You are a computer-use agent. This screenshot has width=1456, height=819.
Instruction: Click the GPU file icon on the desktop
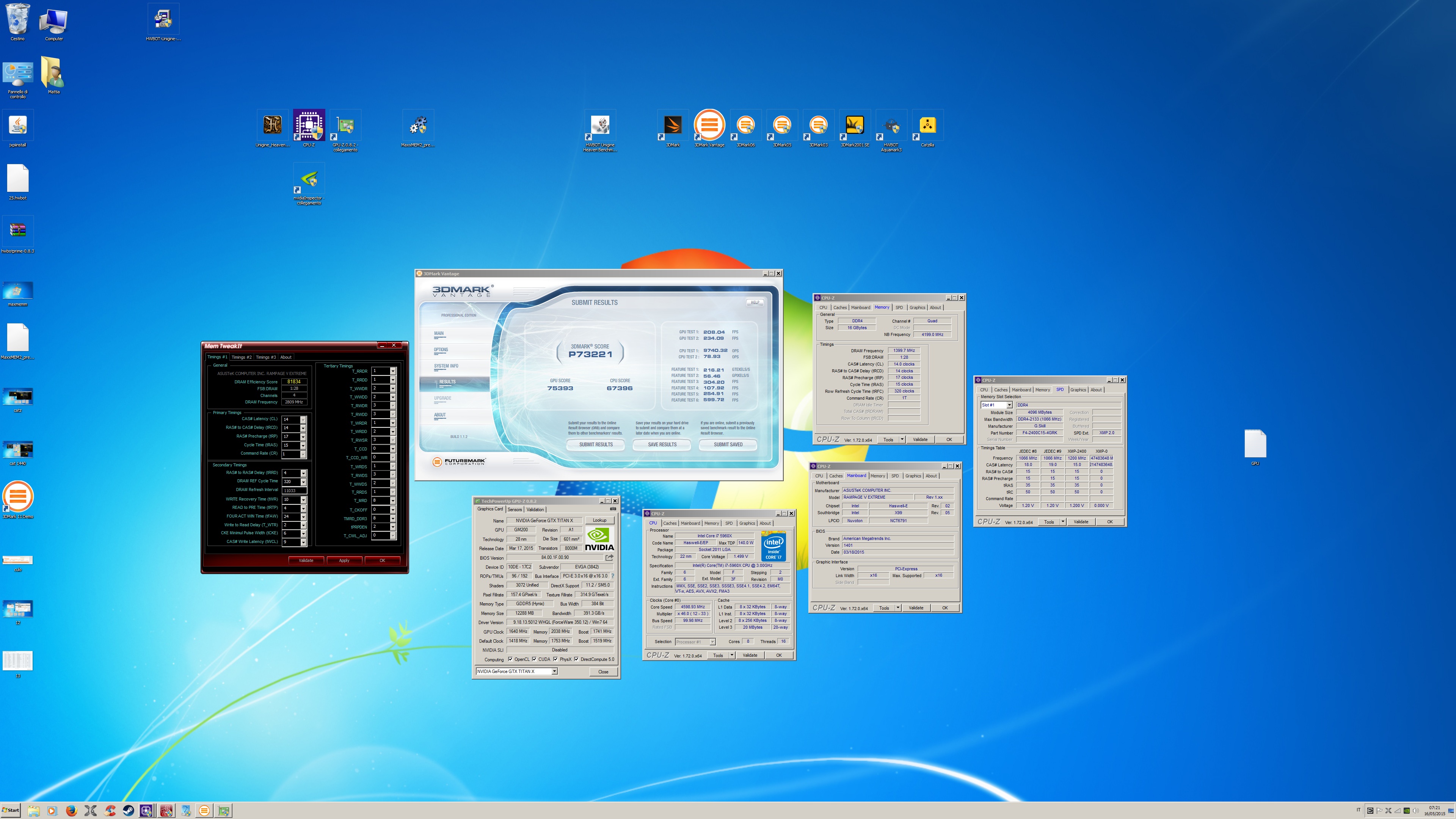(1255, 447)
